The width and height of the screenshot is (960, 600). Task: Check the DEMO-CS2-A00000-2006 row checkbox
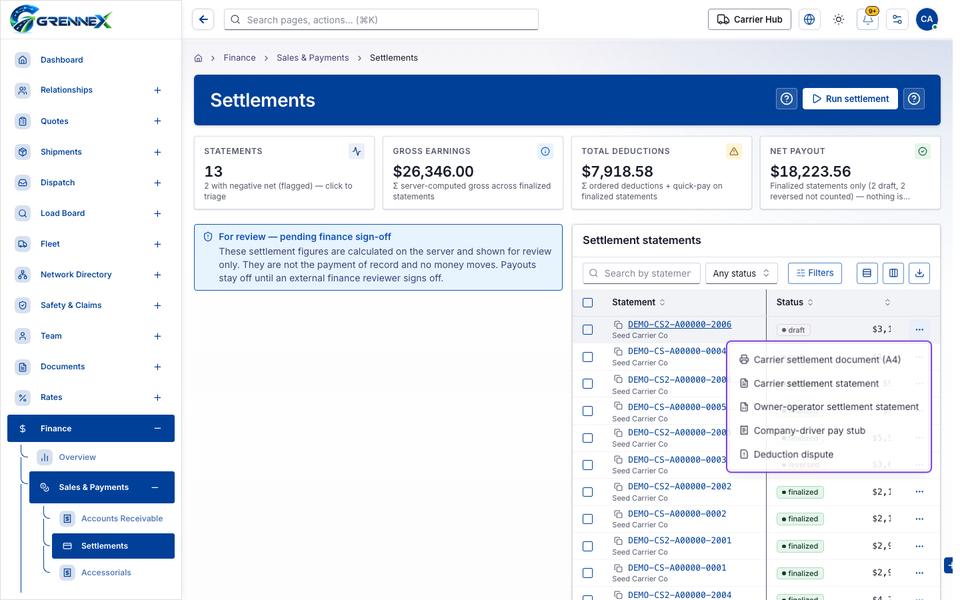(x=588, y=329)
